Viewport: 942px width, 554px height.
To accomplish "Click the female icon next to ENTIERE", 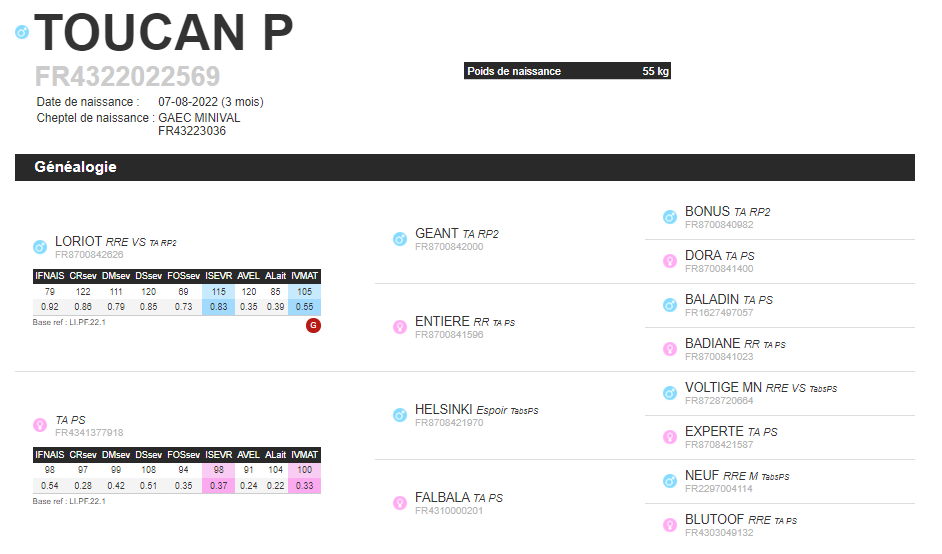I will [400, 327].
